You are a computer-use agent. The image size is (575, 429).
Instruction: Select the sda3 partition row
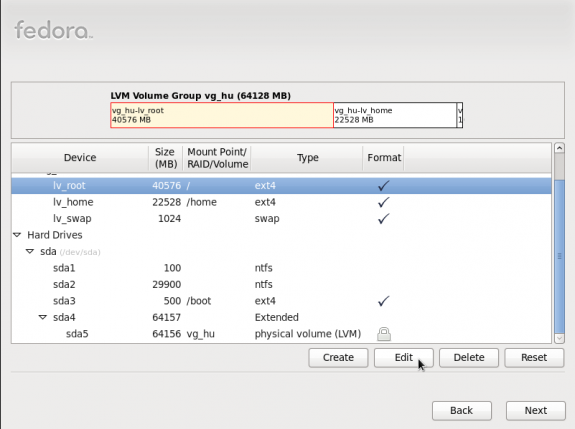[x=281, y=301]
